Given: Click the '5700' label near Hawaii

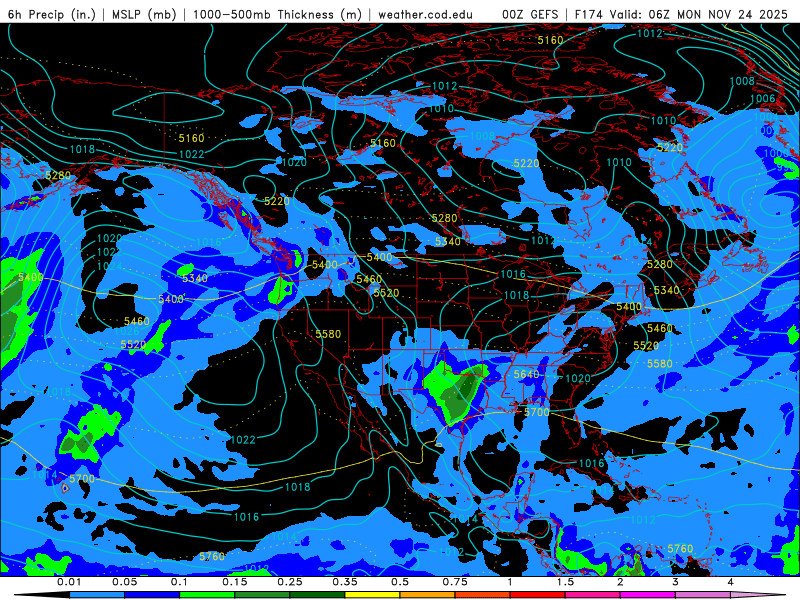Looking at the screenshot, I should click(x=82, y=479).
